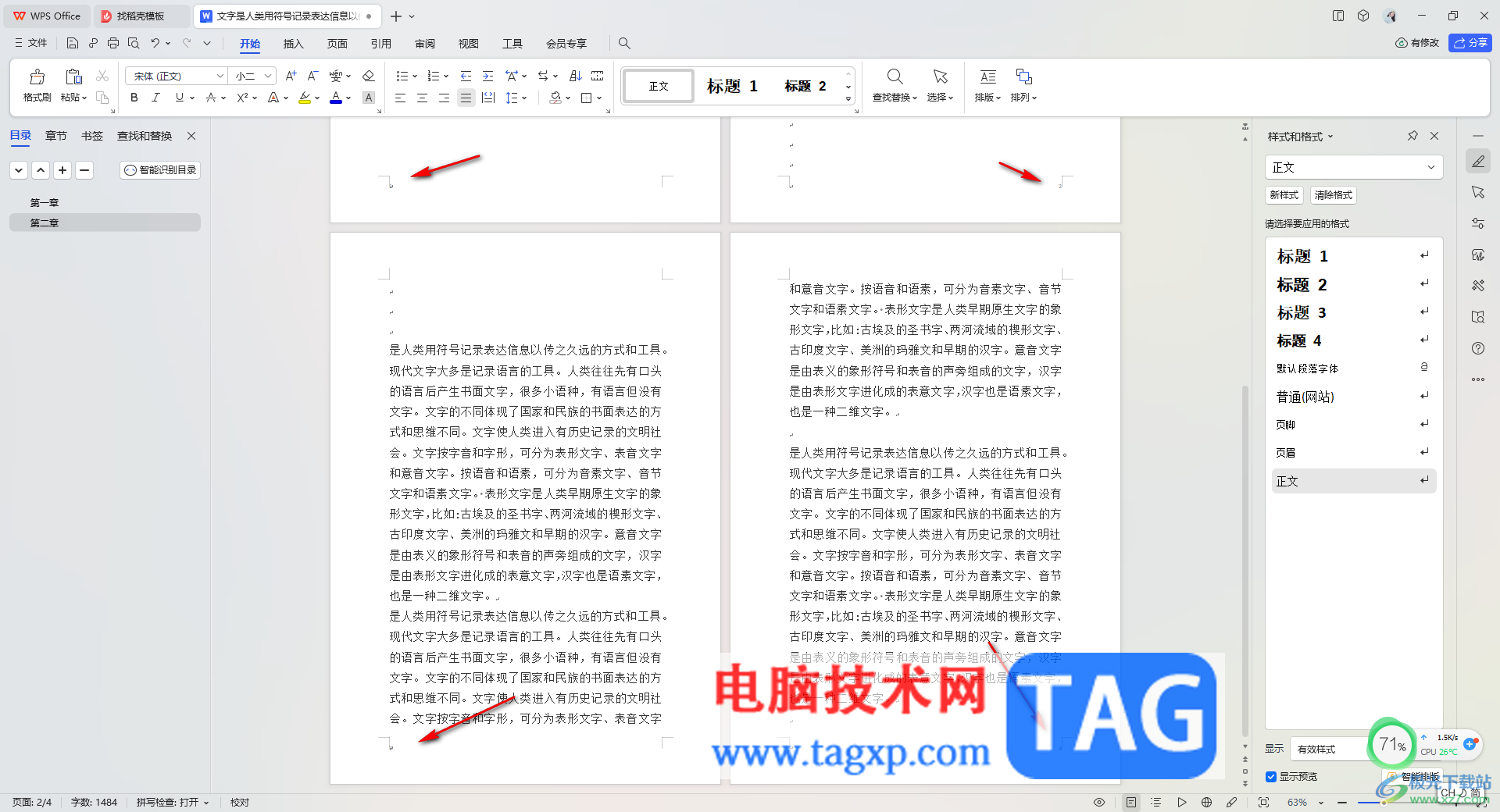
Task: Toggle the 显示预览 checkbox
Action: (1271, 777)
